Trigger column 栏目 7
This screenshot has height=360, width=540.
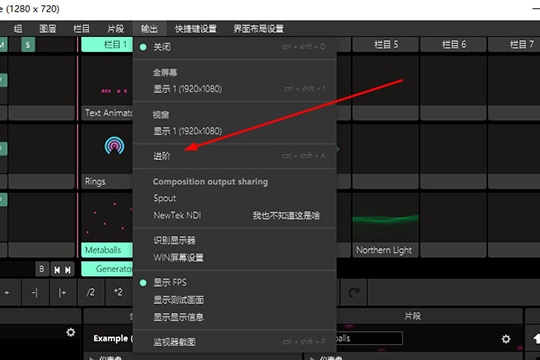point(514,44)
